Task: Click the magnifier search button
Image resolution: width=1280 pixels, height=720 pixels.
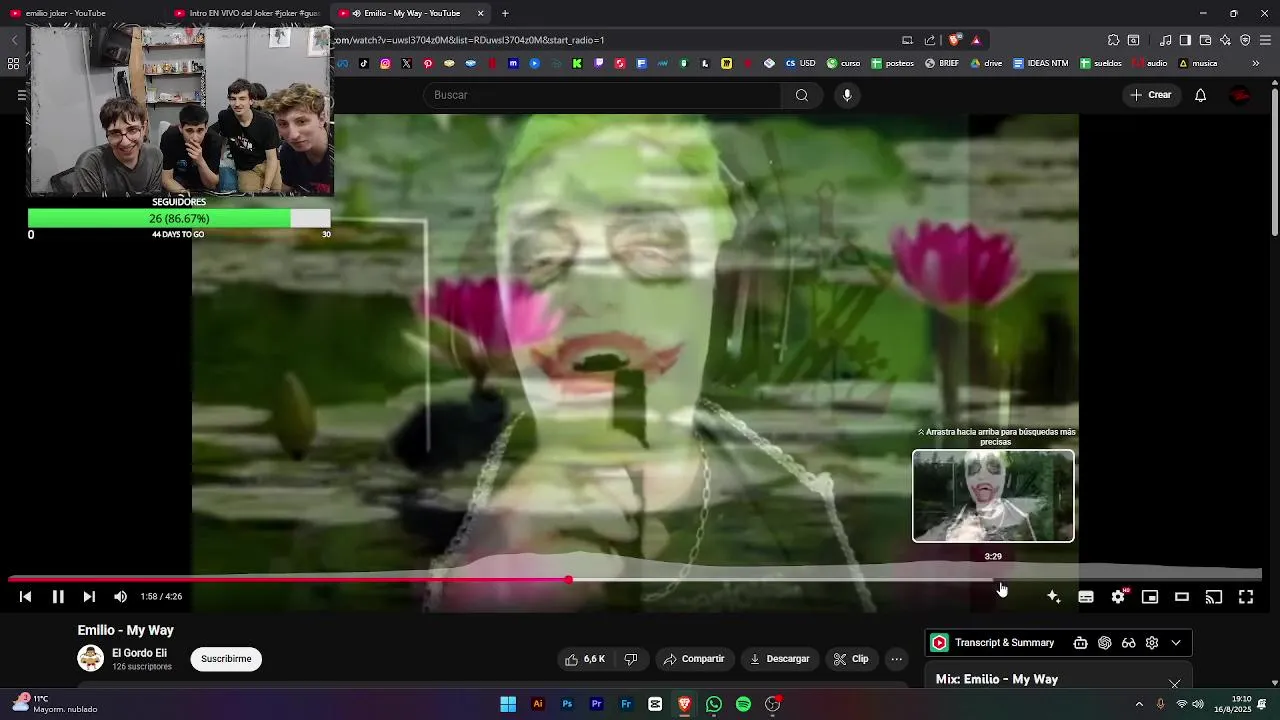Action: 802,95
